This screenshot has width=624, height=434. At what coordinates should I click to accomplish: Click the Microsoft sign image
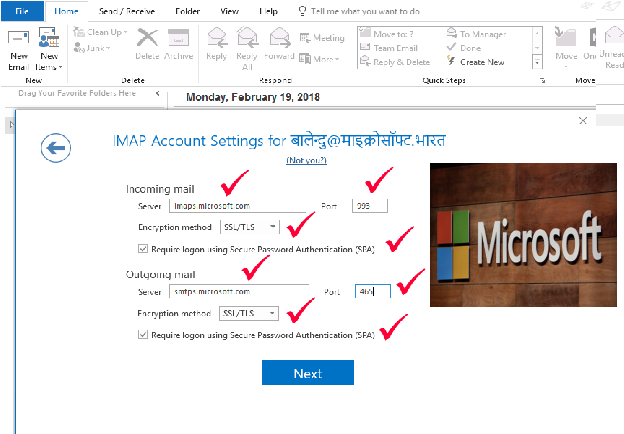tap(523, 235)
